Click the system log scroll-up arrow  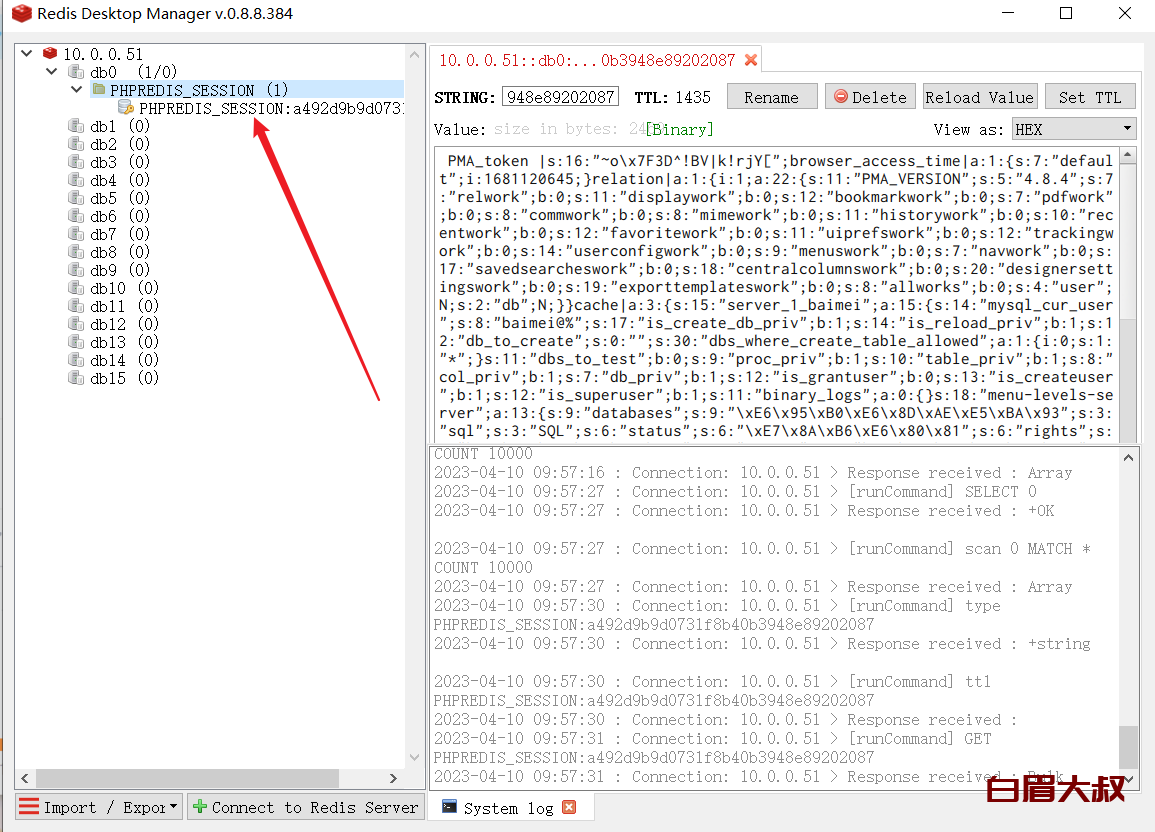coord(1128,457)
